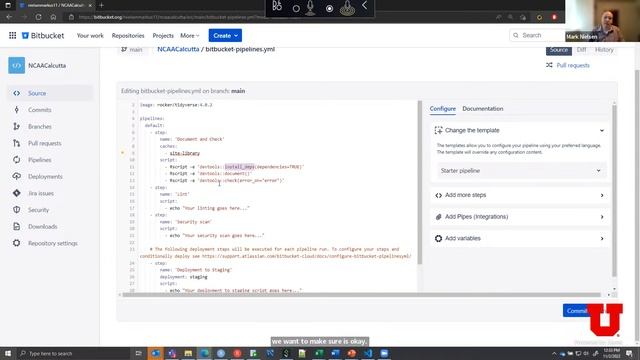Open the Repositories menu item
Viewport: 640px width, 360px height.
(128, 36)
